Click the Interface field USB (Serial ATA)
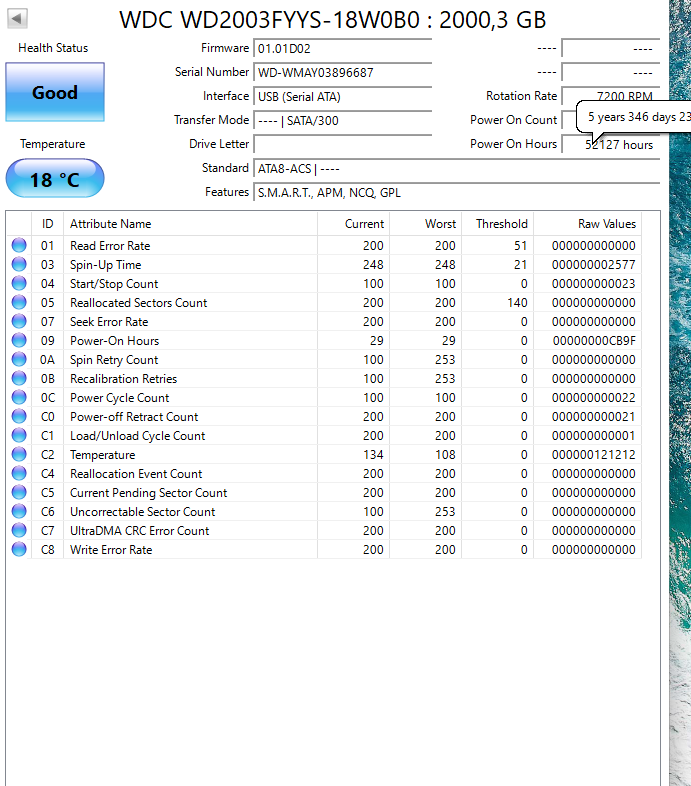This screenshot has width=691, height=786. (x=342, y=97)
